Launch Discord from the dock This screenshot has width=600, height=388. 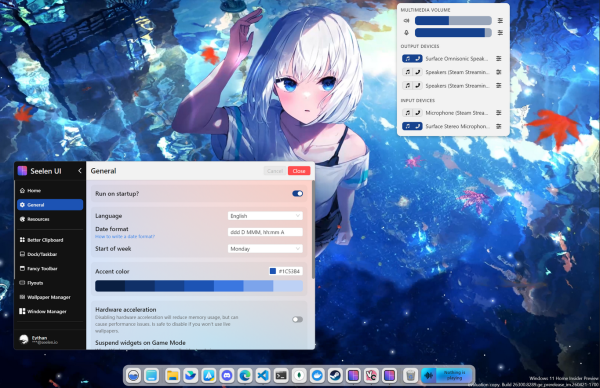pos(227,376)
